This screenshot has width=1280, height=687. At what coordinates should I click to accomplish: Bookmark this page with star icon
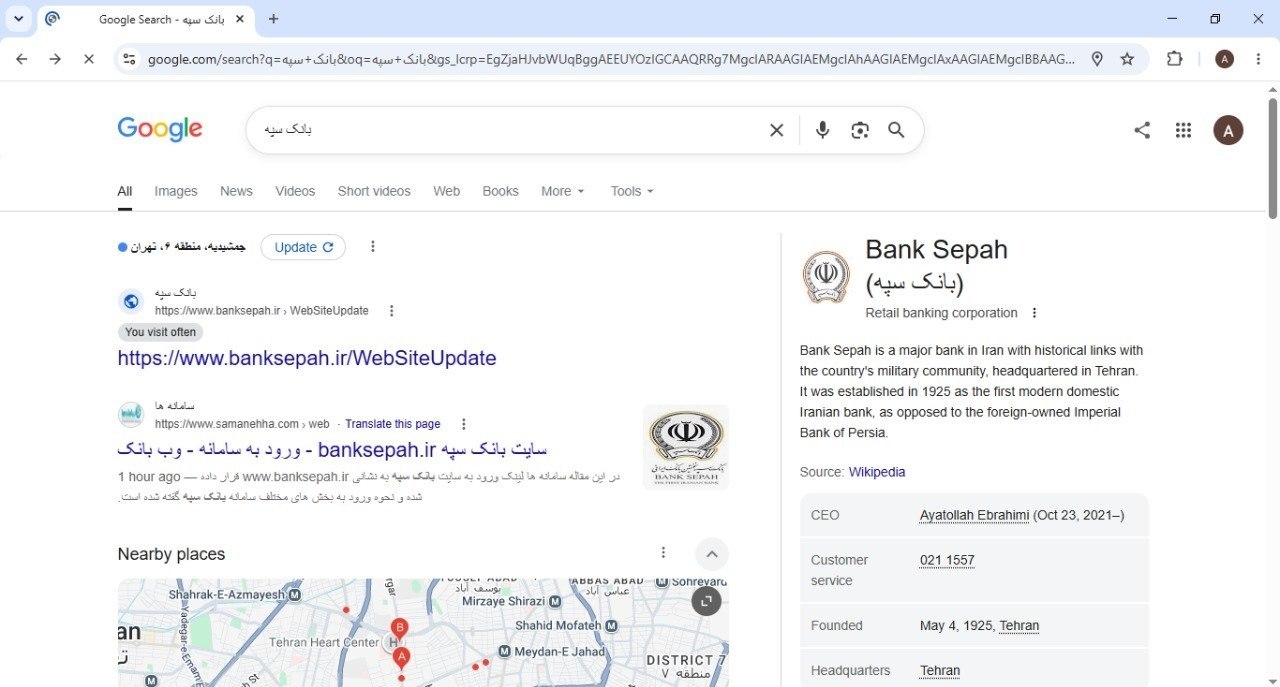point(1127,59)
